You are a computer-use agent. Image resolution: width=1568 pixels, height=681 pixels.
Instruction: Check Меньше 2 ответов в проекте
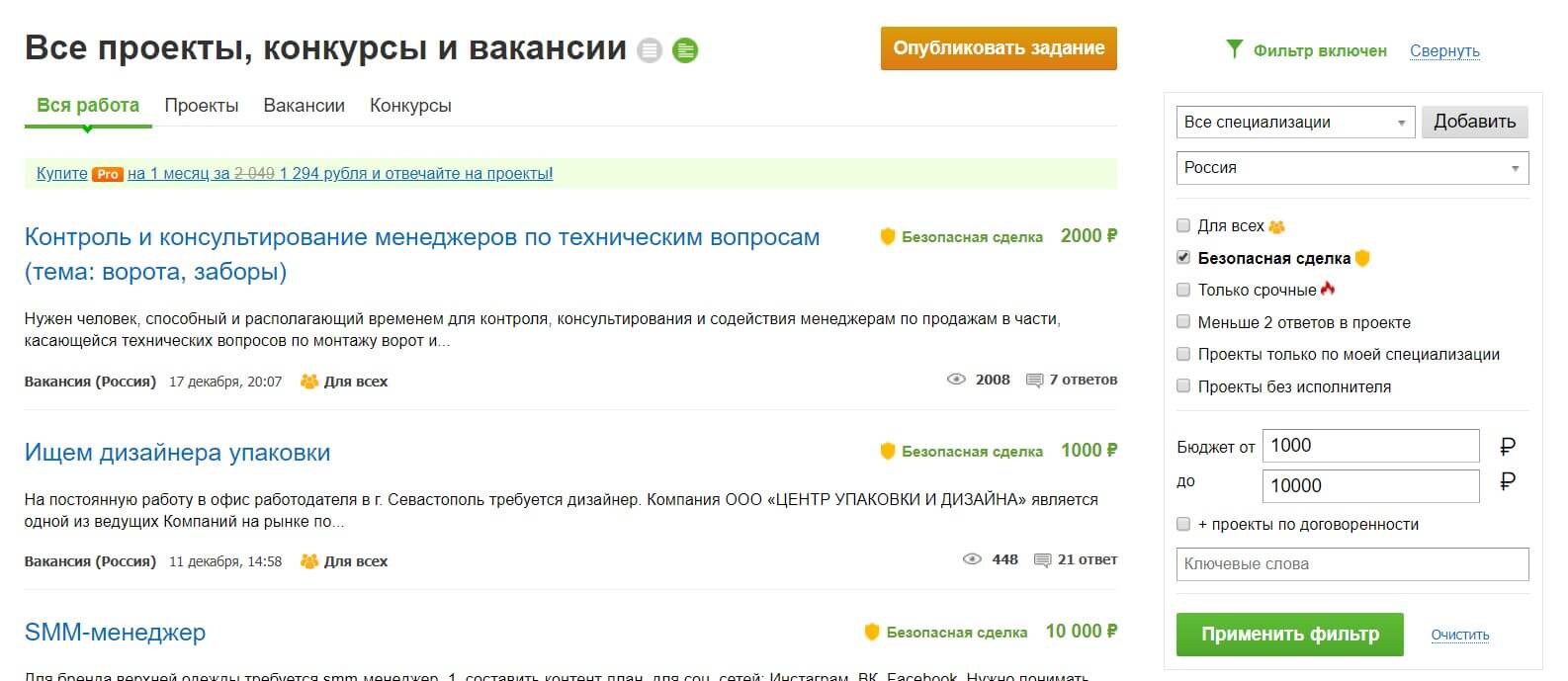[x=1183, y=321]
